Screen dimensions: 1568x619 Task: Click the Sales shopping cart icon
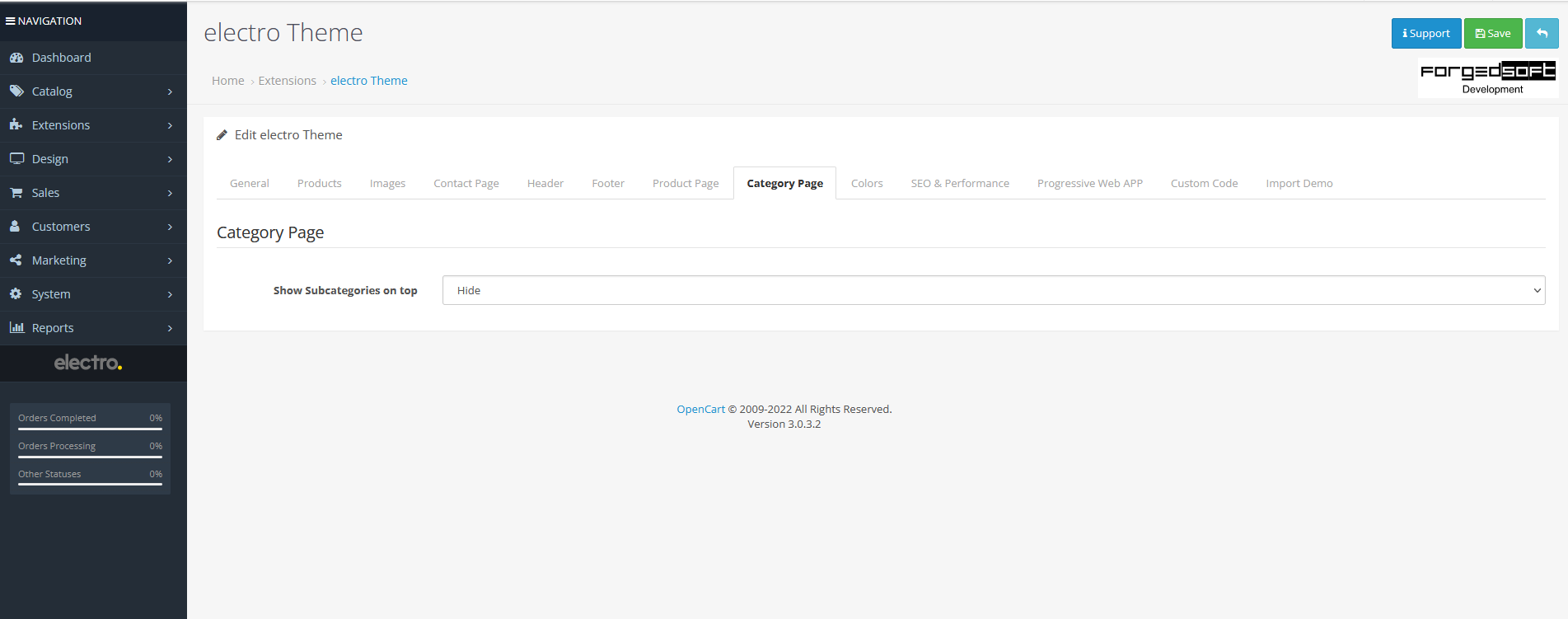coord(16,192)
